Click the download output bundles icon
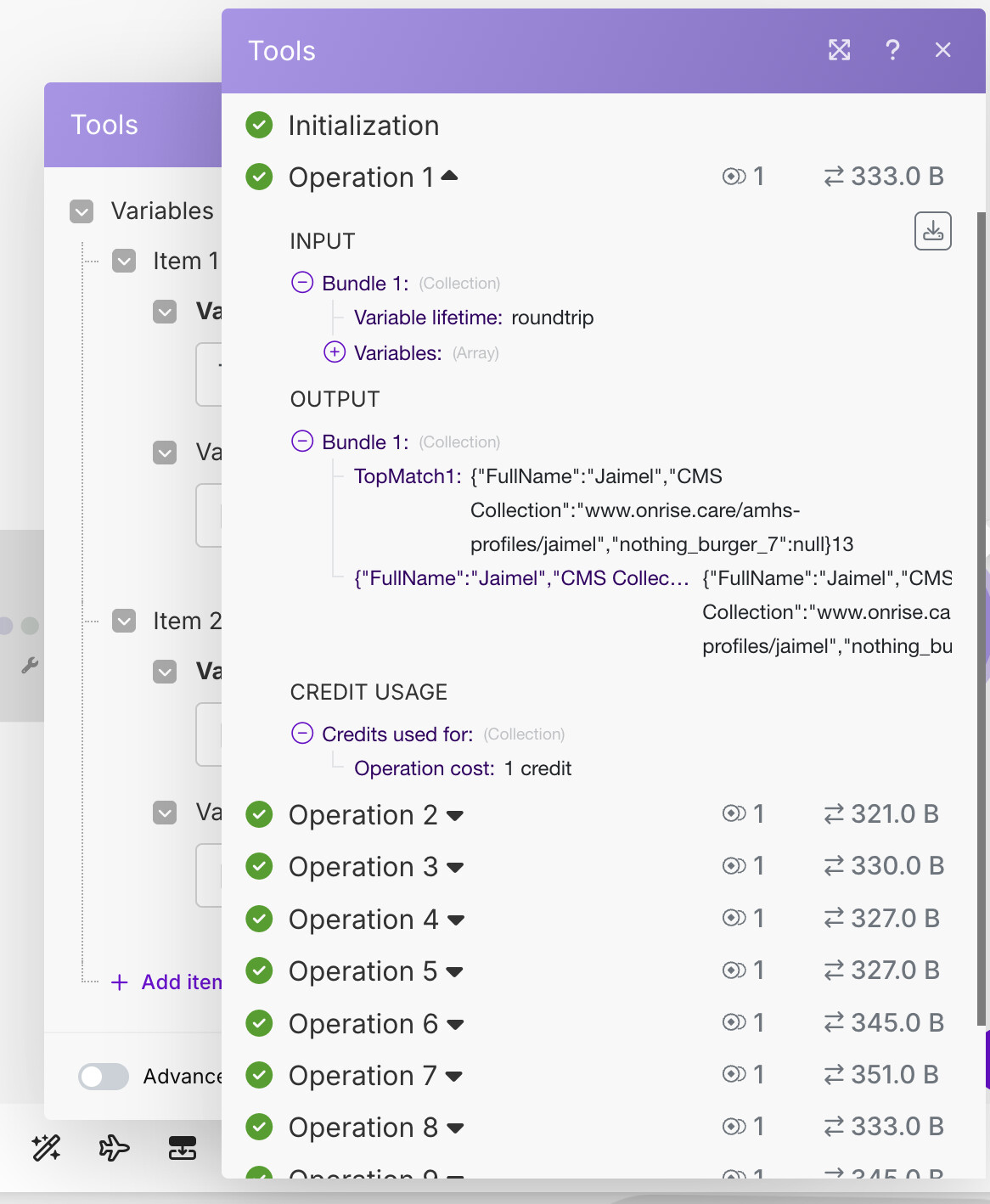The image size is (990, 1204). click(x=932, y=231)
